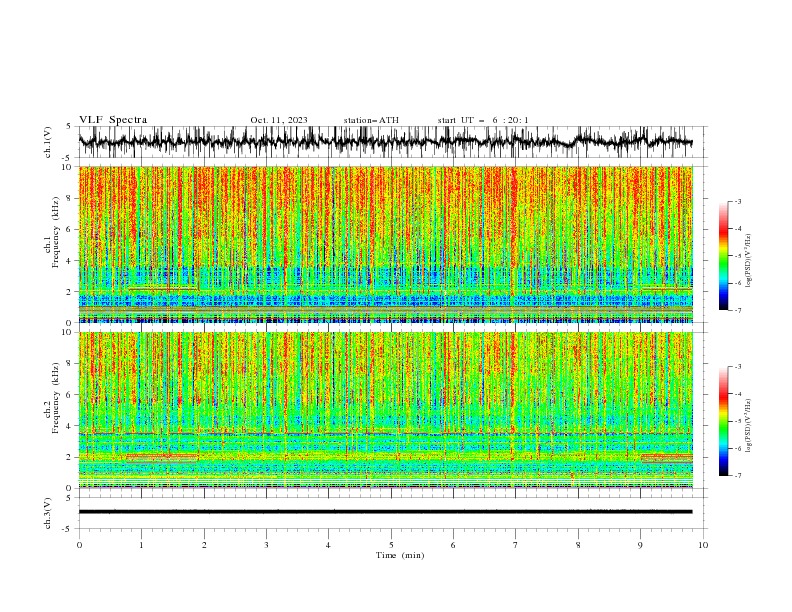Click the "9" tick on the time axis

[640, 545]
